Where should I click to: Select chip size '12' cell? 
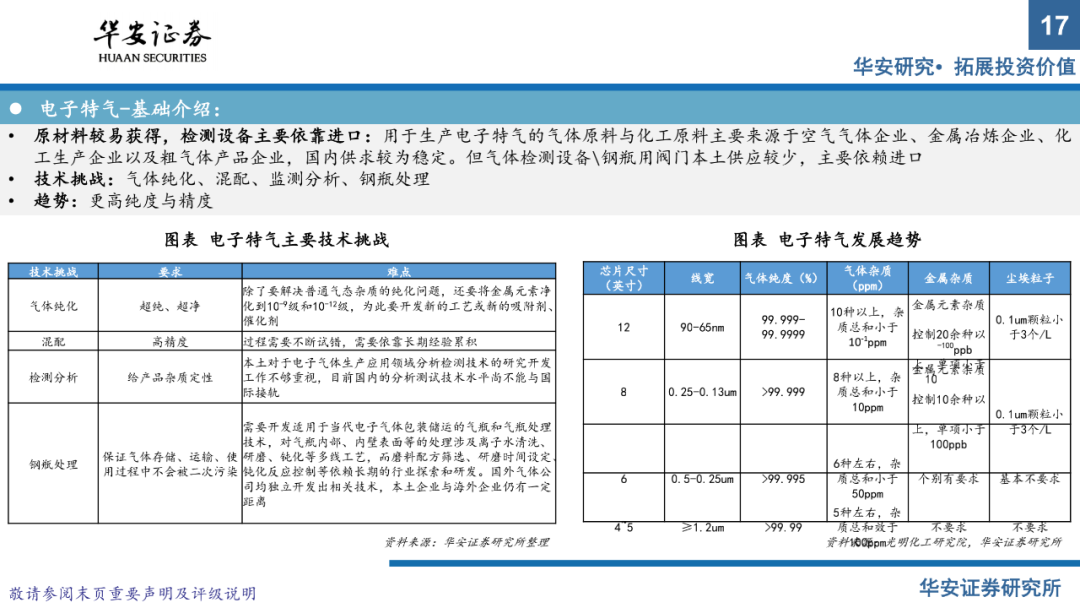pyautogui.click(x=623, y=327)
